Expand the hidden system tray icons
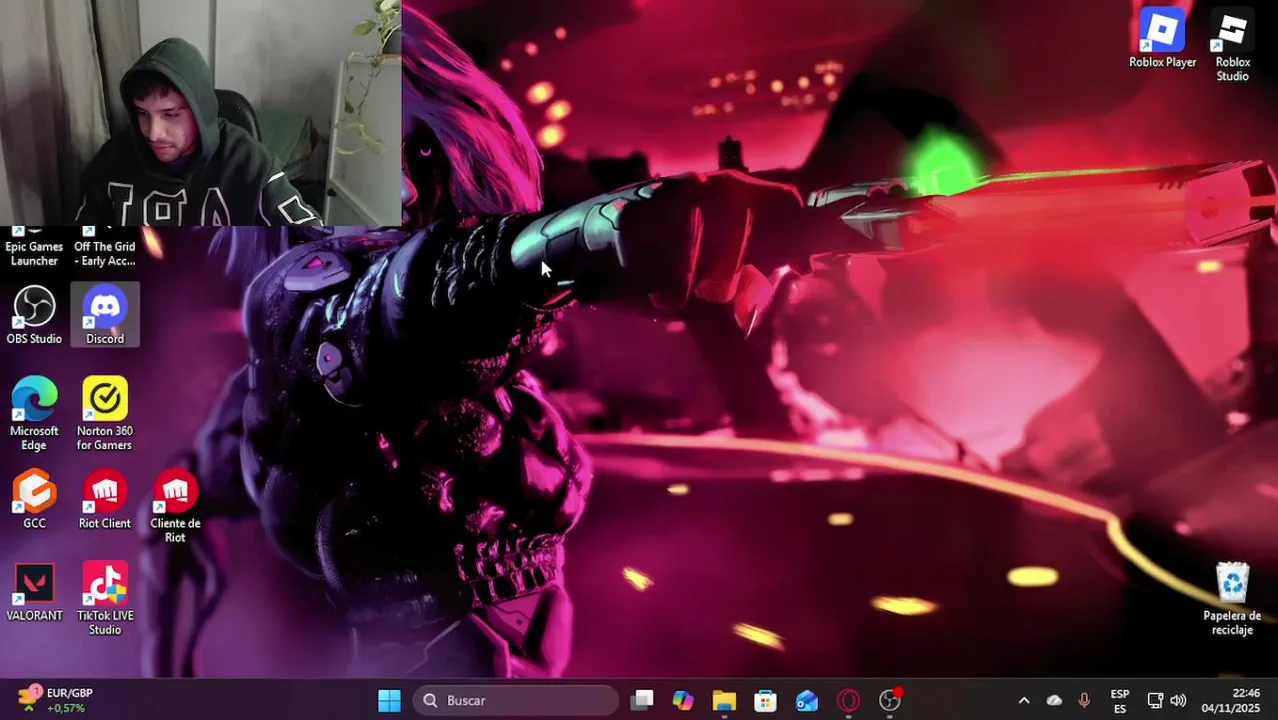1278x720 pixels. point(1023,701)
